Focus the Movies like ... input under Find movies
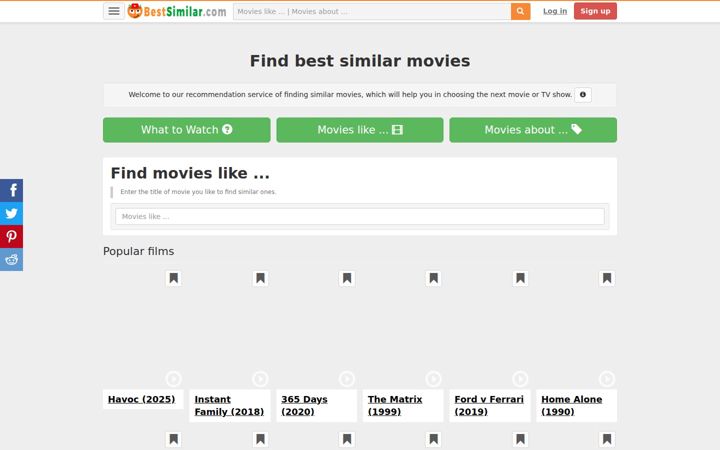 pos(360,216)
